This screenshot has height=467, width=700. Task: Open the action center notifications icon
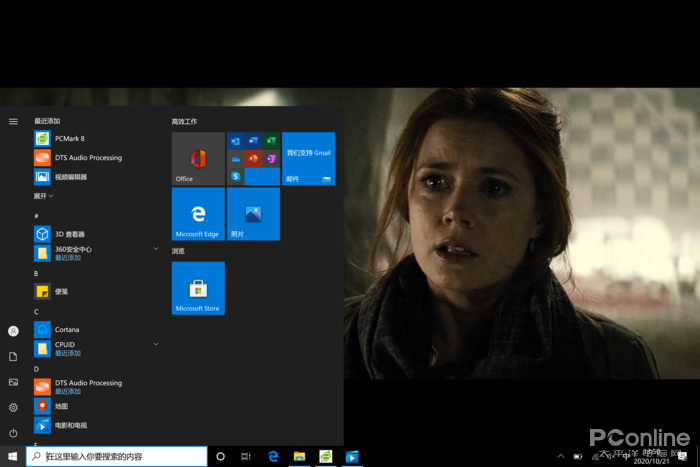(x=682, y=456)
